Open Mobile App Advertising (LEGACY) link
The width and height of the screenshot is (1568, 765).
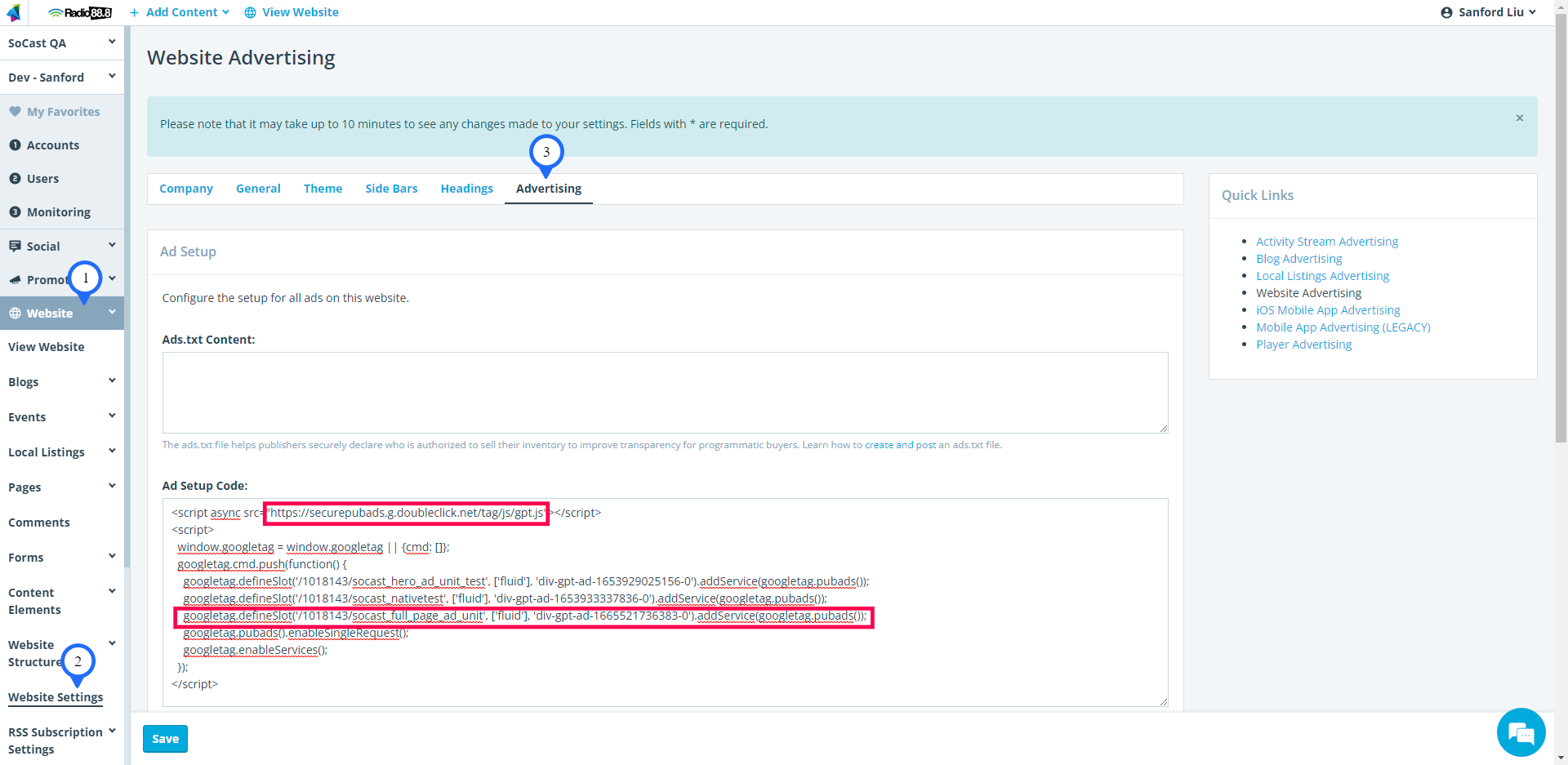[x=1343, y=327]
